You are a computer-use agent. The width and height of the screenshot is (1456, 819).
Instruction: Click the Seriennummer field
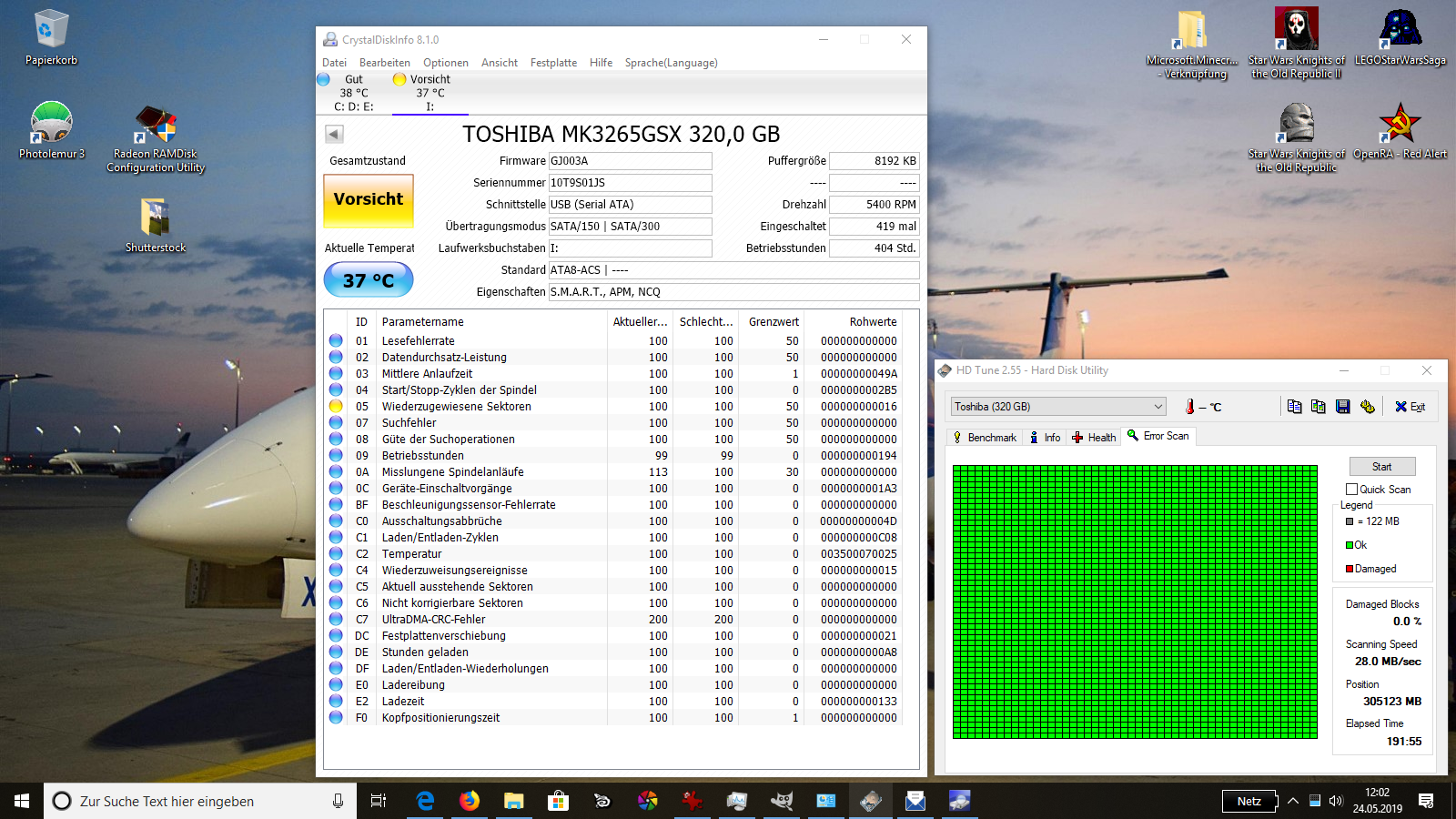click(x=630, y=183)
